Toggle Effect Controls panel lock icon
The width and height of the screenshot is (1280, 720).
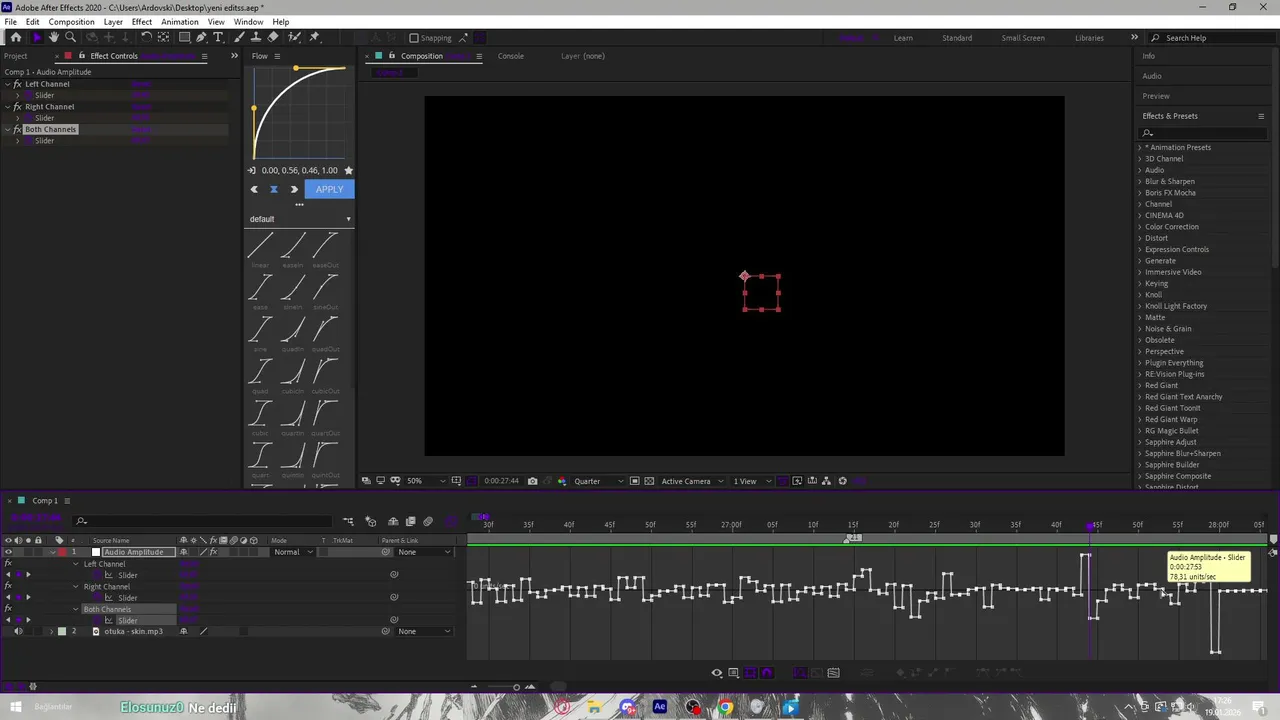click(x=82, y=56)
